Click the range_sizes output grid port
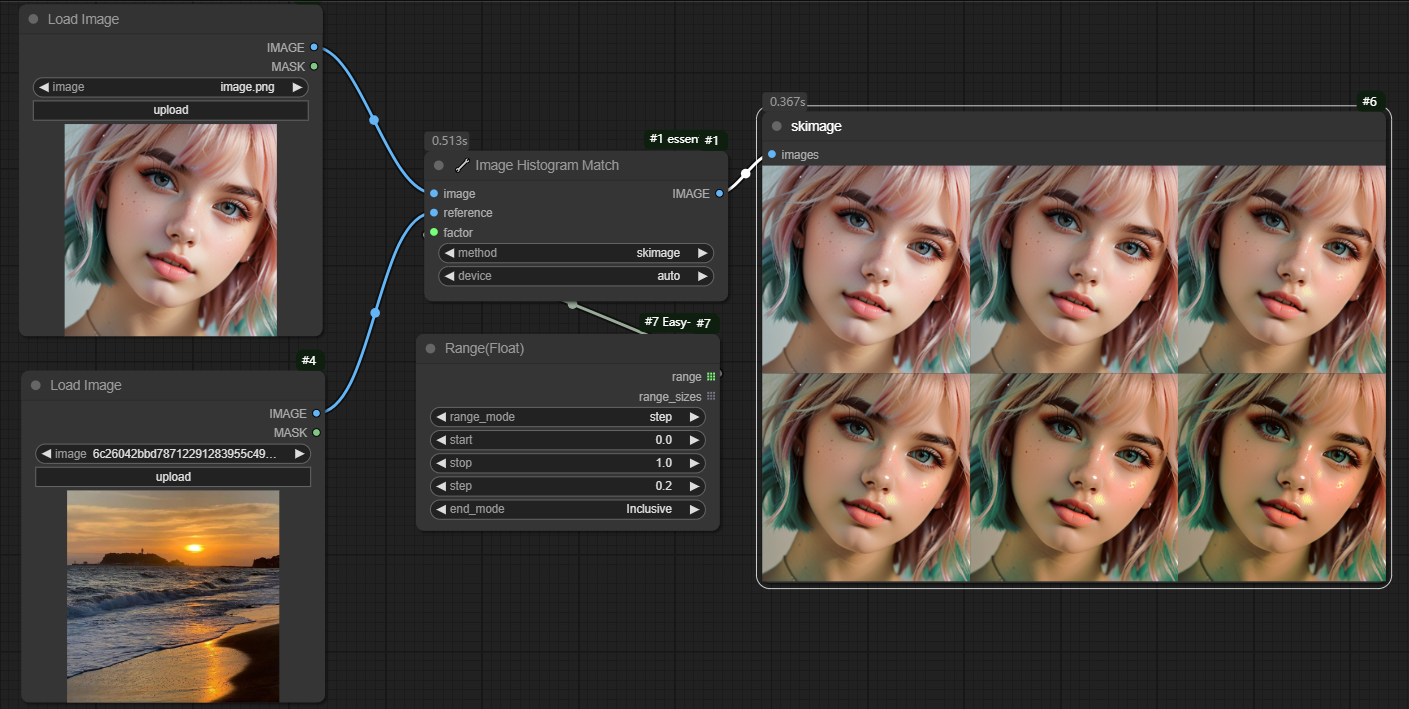This screenshot has height=709, width=1409. (711, 397)
